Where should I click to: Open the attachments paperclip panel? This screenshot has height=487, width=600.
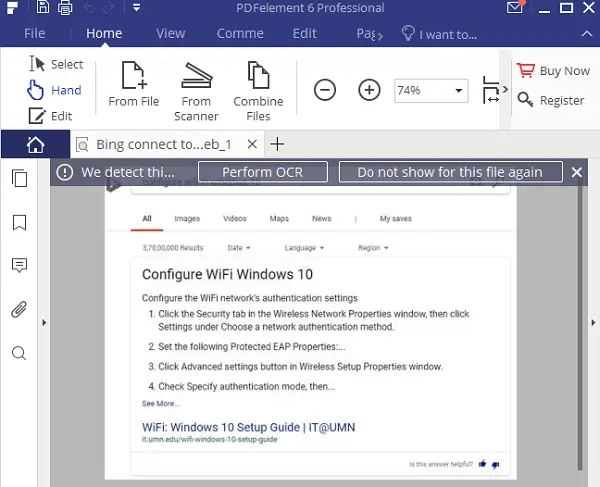19,309
